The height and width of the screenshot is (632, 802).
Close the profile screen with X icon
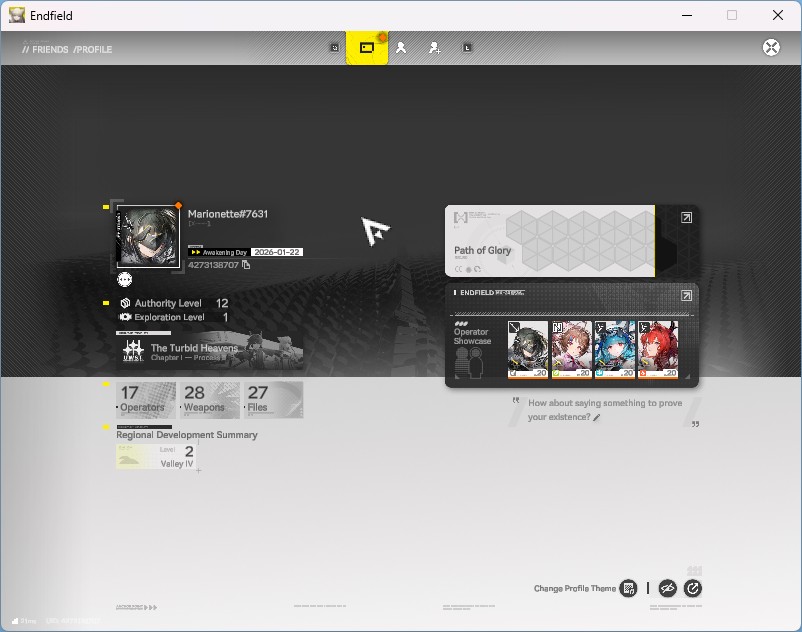[771, 48]
